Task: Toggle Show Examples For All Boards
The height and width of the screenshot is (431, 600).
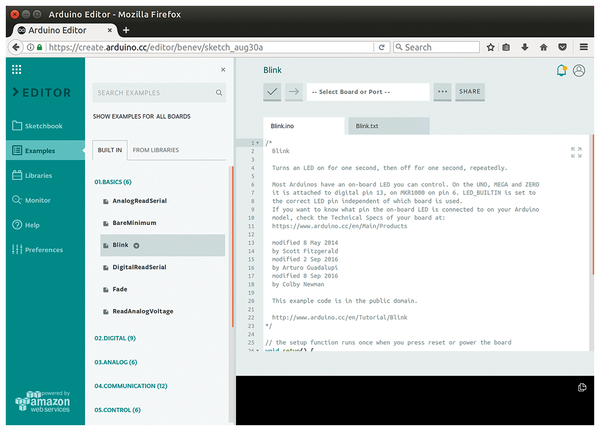Action: pos(142,116)
